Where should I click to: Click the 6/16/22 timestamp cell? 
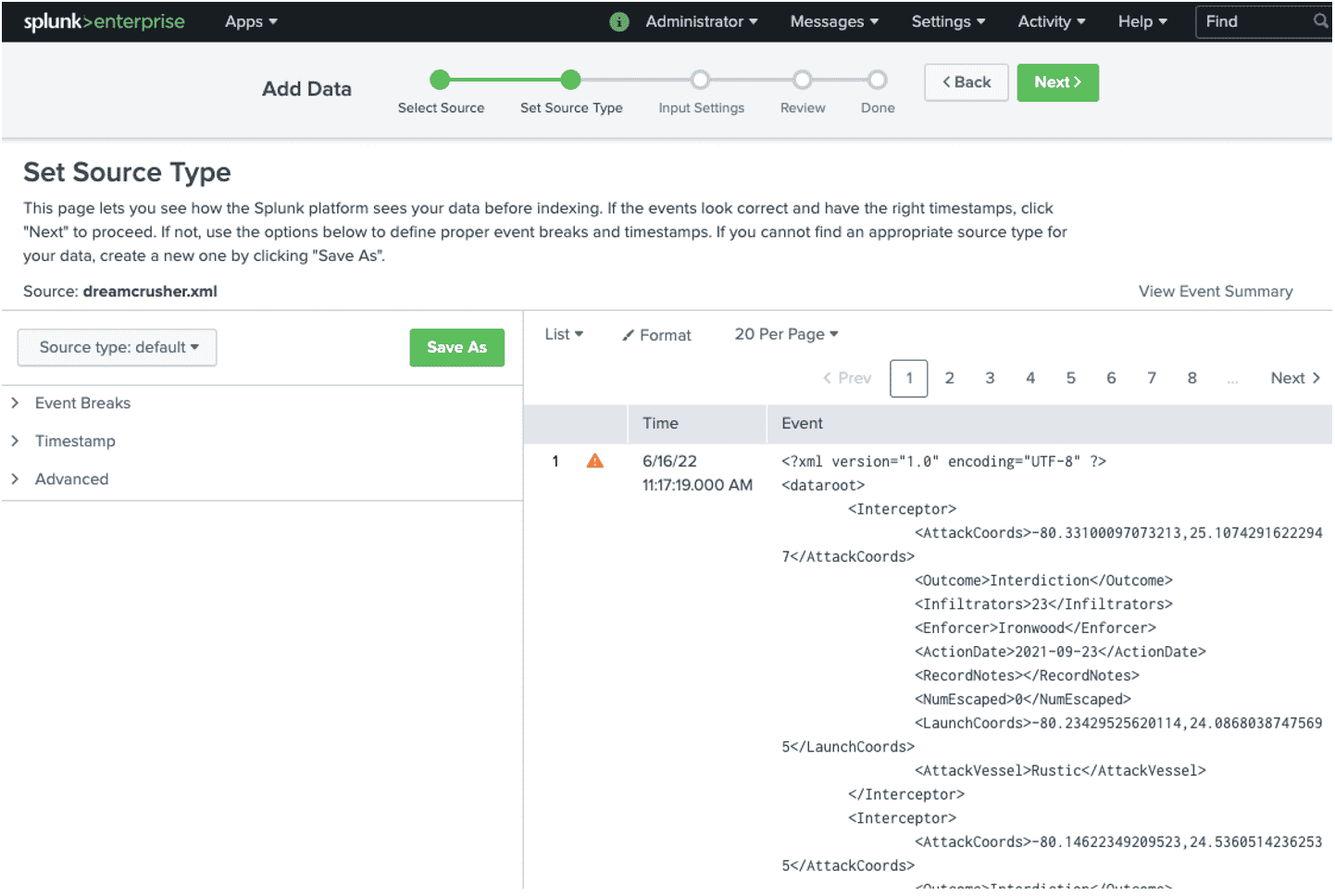coord(697,473)
